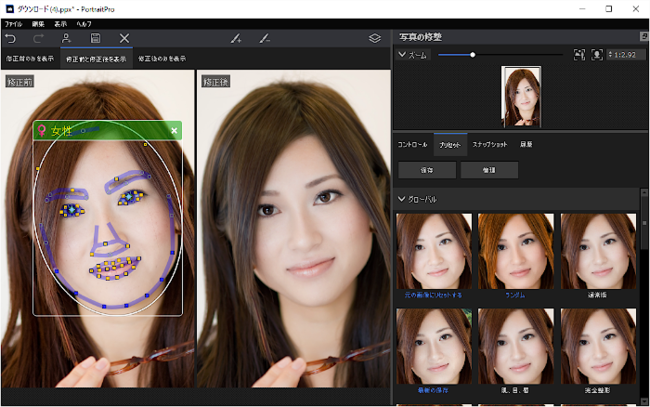Click the presets scrollbar down arrow
650x407 pixels.
(644, 401)
